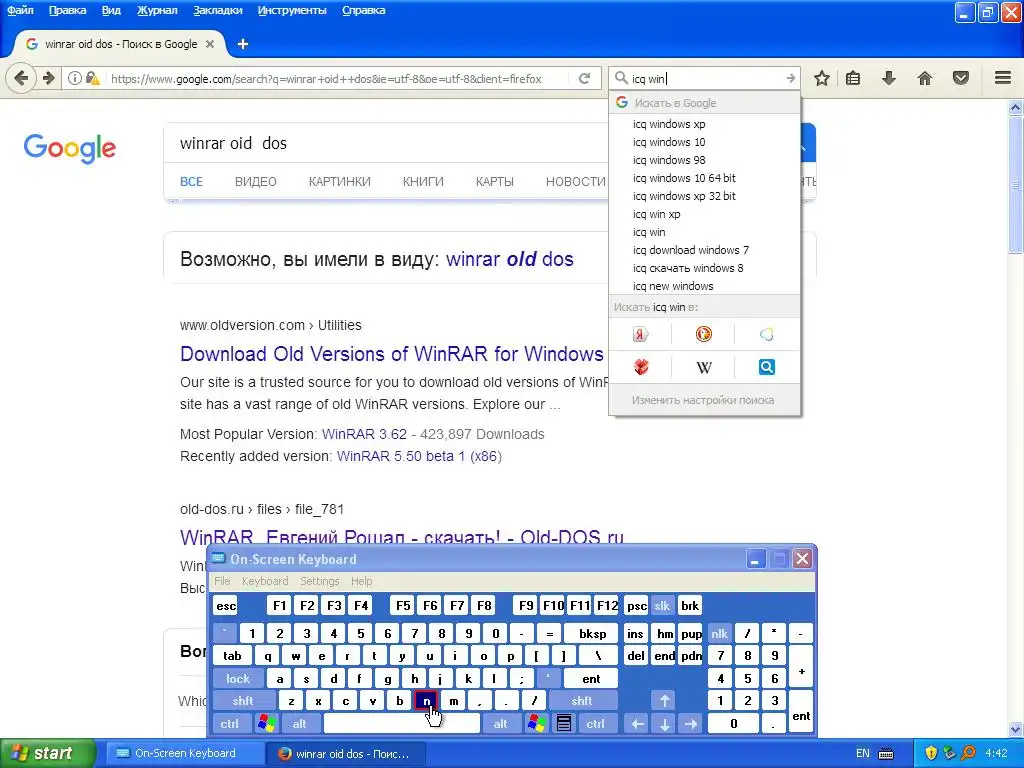This screenshot has width=1024, height=768.
Task: Search icq win with Wikipedia icon
Action: point(703,367)
